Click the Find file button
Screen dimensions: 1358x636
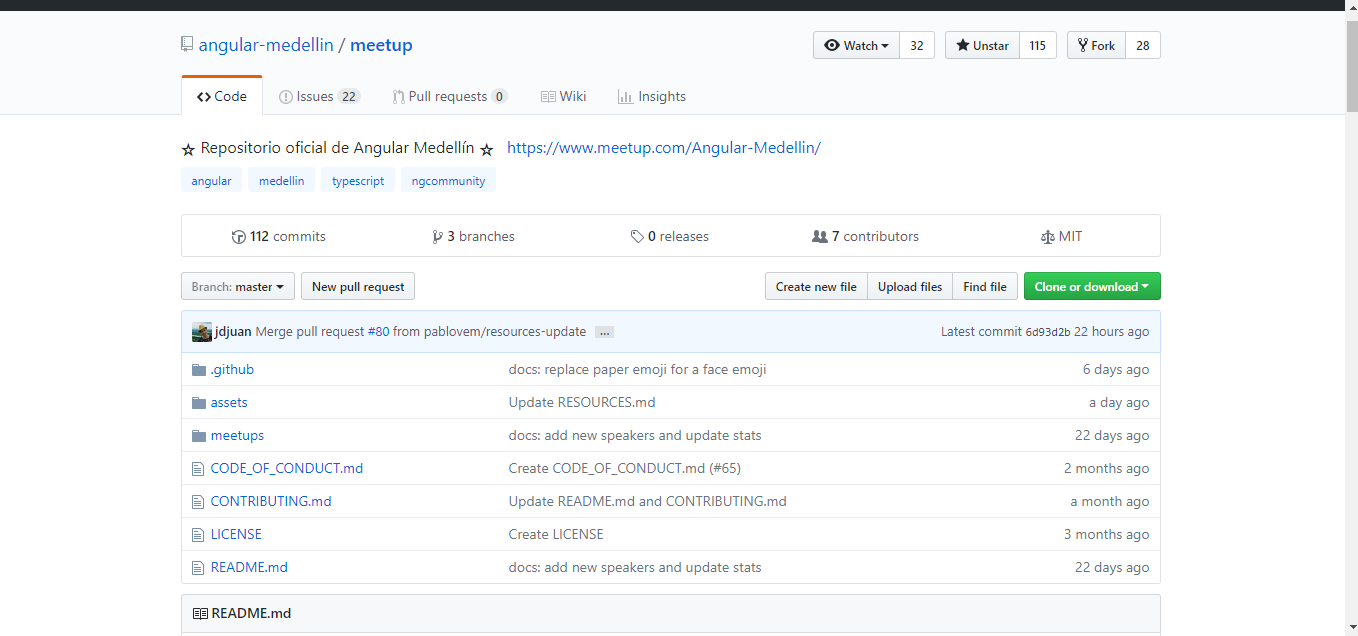click(x=985, y=287)
